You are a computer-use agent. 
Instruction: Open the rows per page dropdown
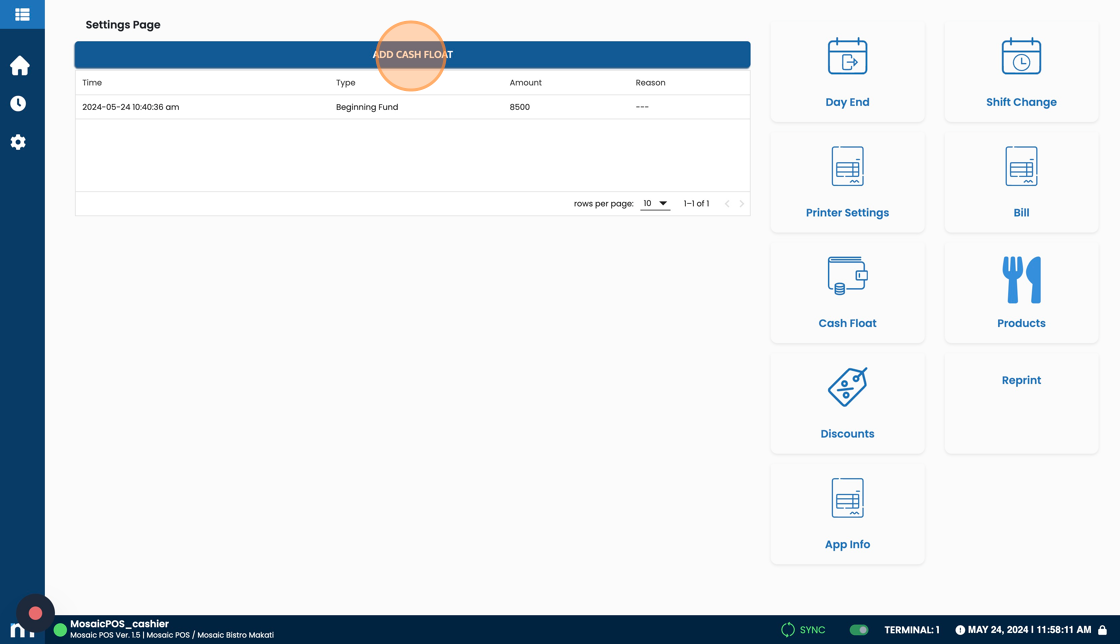point(654,203)
